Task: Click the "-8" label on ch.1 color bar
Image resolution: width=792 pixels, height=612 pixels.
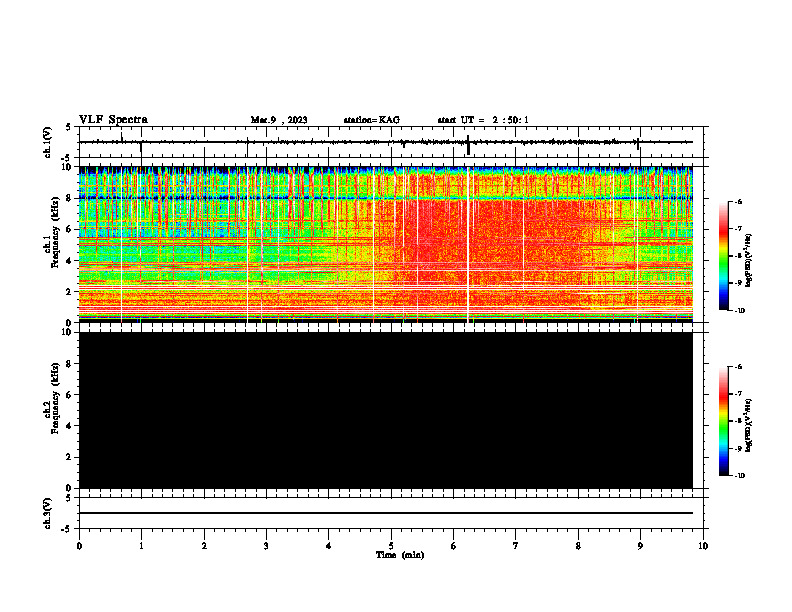Action: [737, 256]
